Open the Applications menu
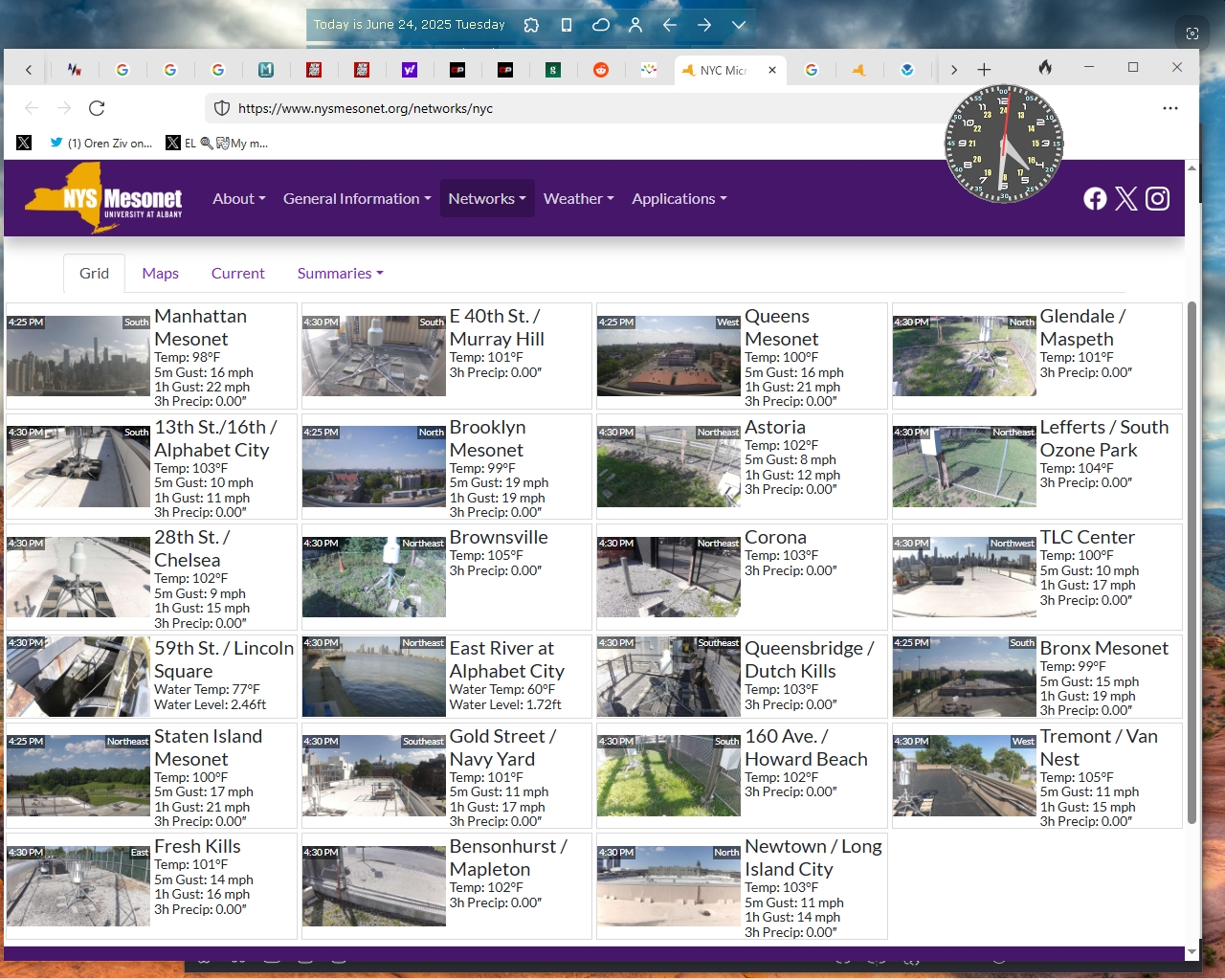Image resolution: width=1225 pixels, height=980 pixels. [679, 198]
